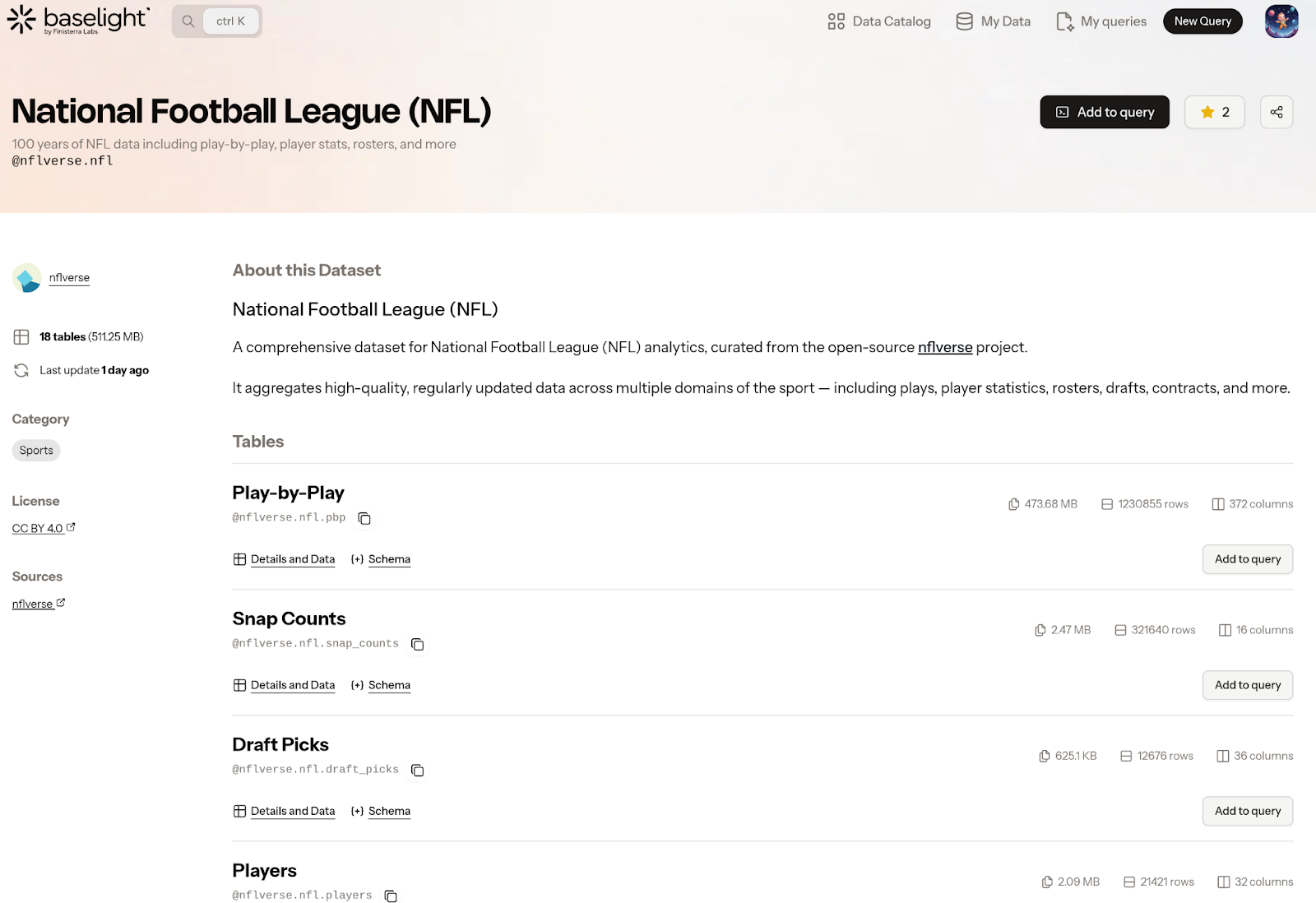
Task: Add Snap Counts table to query
Action: 1248,685
